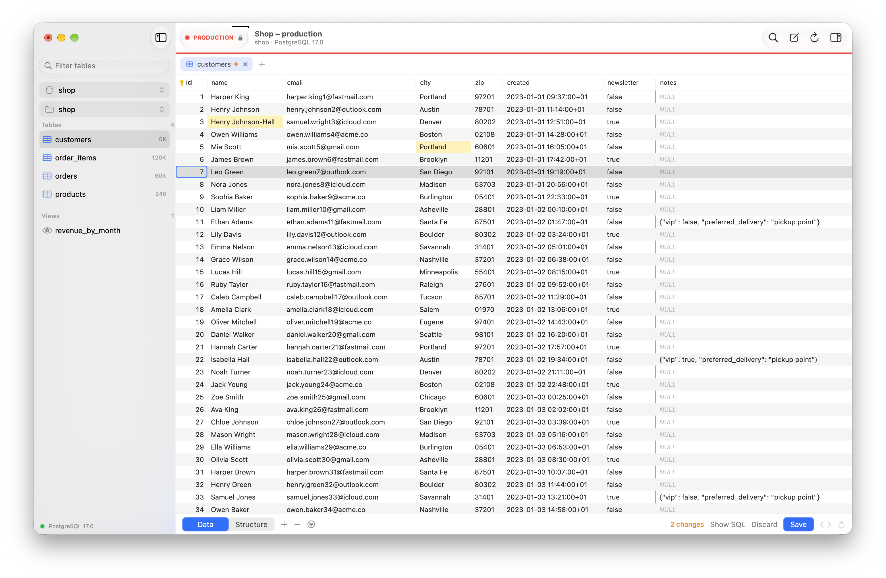886x578 pixels.
Task: Discard the pending changes
Action: point(764,524)
